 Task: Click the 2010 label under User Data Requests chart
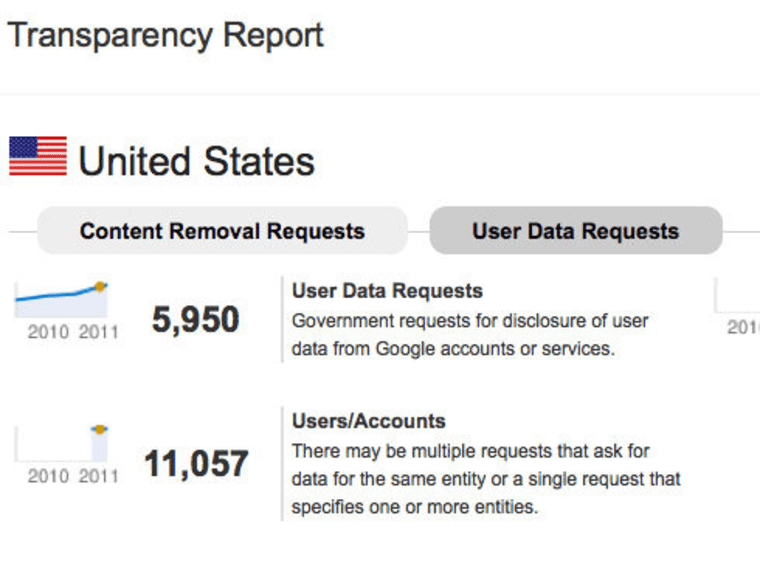pyautogui.click(x=48, y=332)
